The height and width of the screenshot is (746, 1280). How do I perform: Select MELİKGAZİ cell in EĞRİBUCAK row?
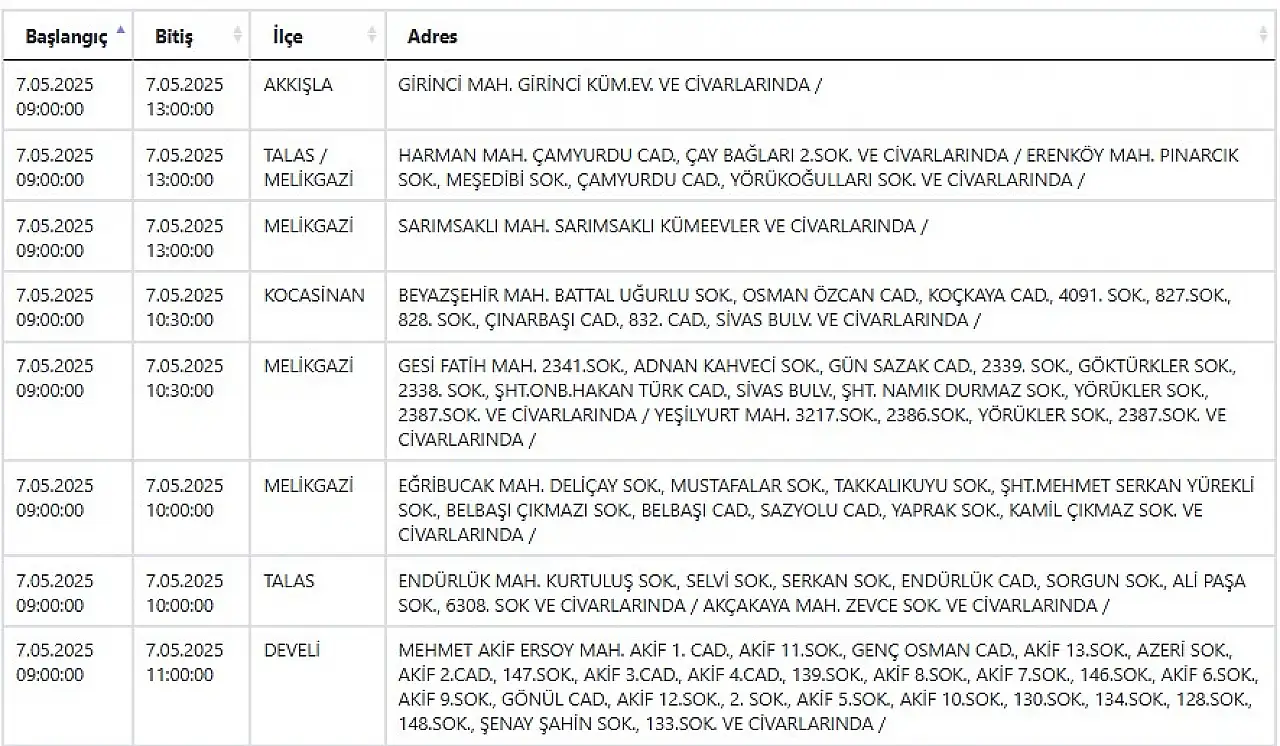click(x=318, y=508)
